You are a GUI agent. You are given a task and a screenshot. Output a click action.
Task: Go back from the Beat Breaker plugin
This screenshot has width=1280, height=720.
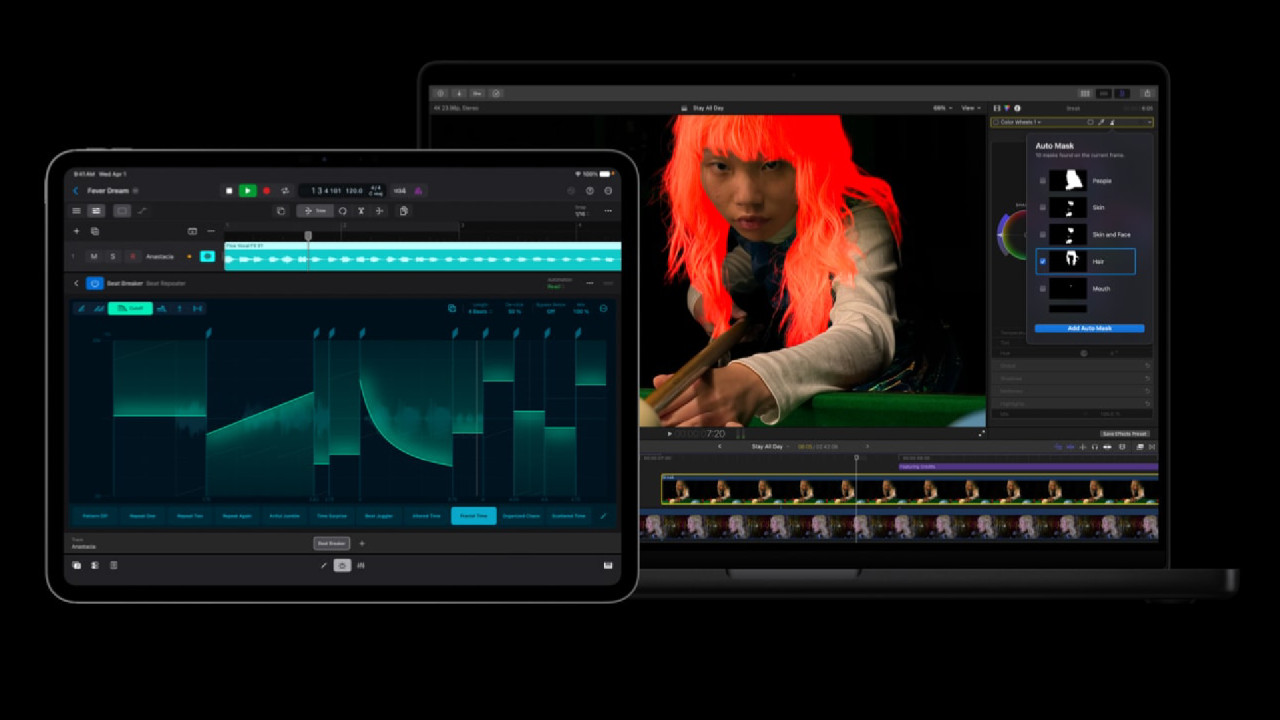76,283
